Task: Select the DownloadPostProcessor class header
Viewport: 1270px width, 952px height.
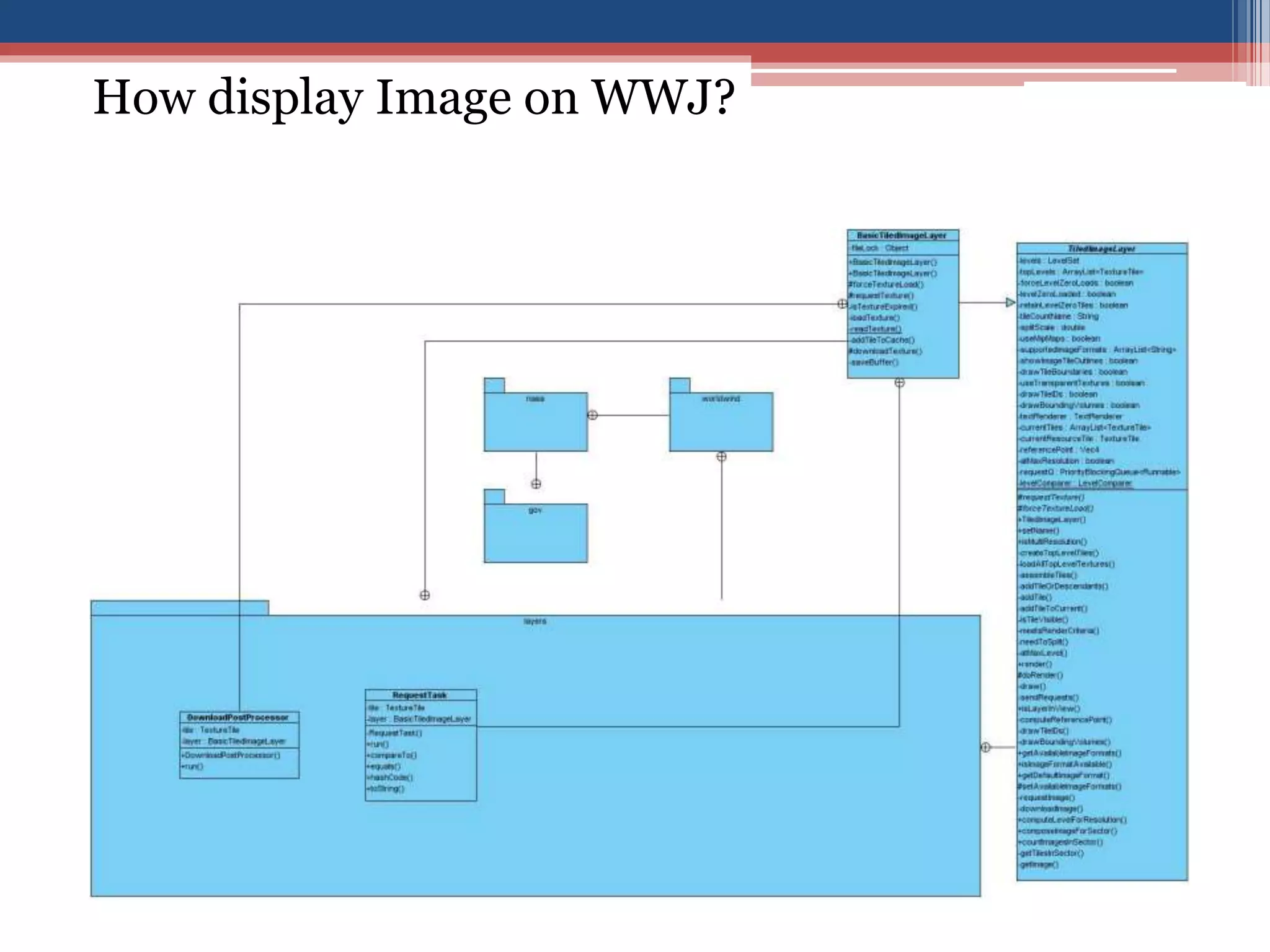Action: (x=239, y=717)
